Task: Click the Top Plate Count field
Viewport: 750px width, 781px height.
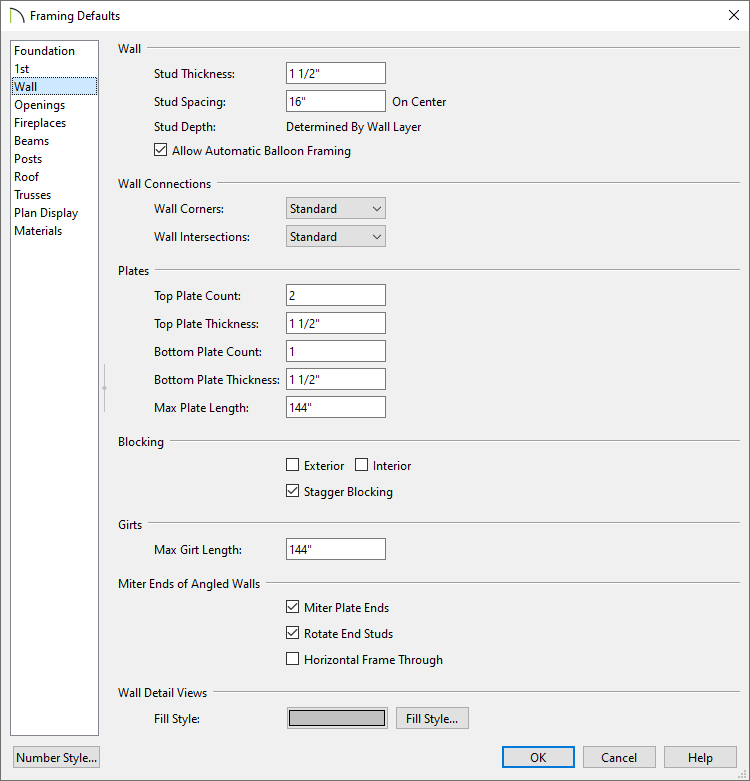Action: pyautogui.click(x=336, y=295)
